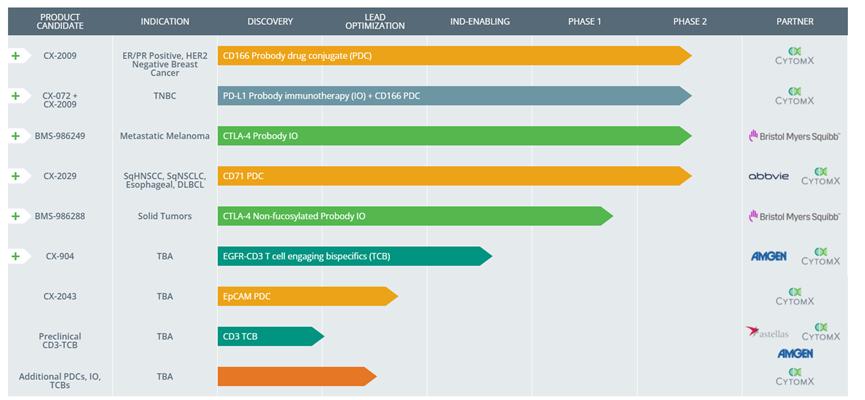Expand the CX-2009 row plus icon
Viewport: 865px width, 400px height.
tap(15, 56)
